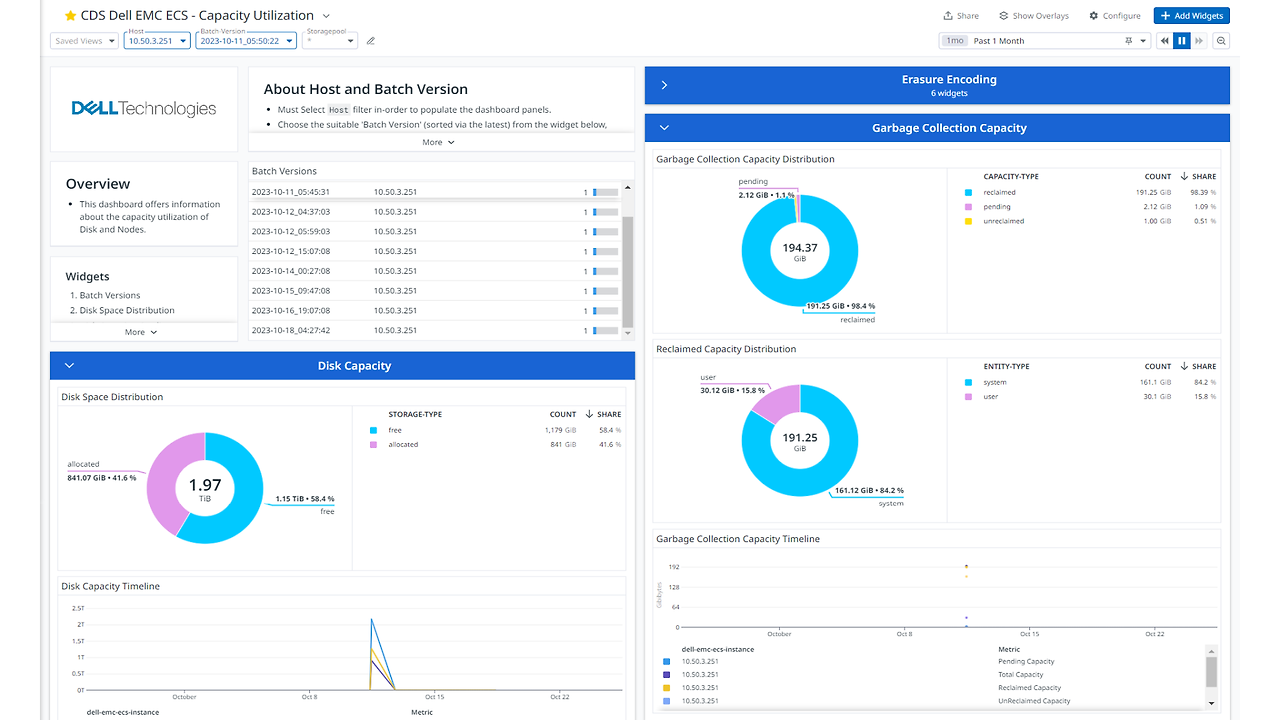Toggle the favorite star beside dashboard title
This screenshot has height=720, width=1280.
tap(70, 16)
